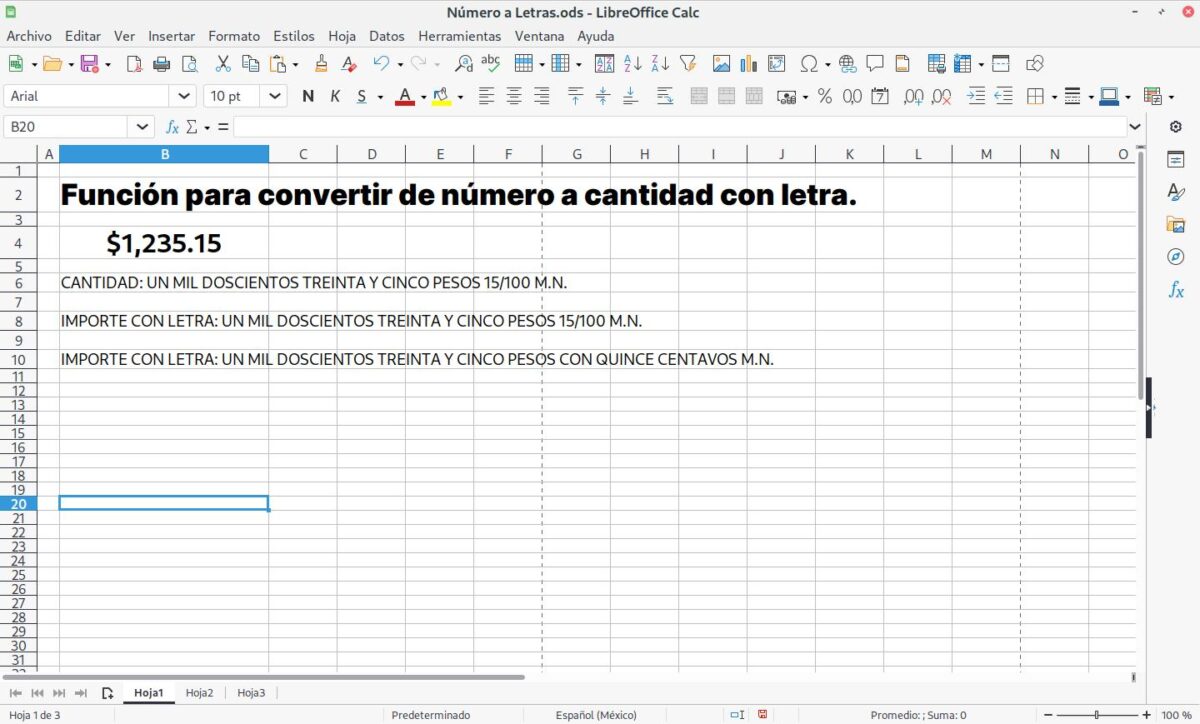Toggle underline formatting (S)
Viewport: 1200px width, 724px height.
point(362,96)
